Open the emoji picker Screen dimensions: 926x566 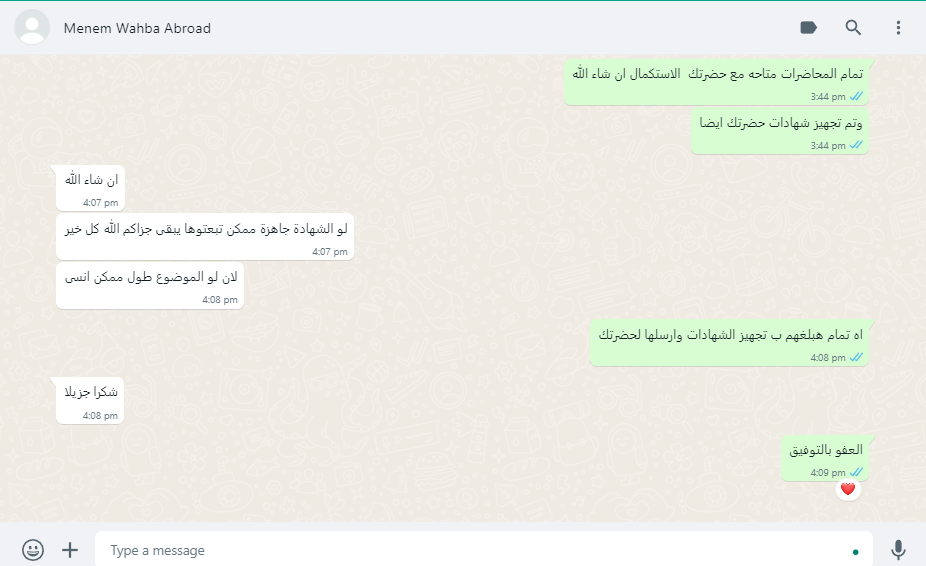(x=33, y=550)
